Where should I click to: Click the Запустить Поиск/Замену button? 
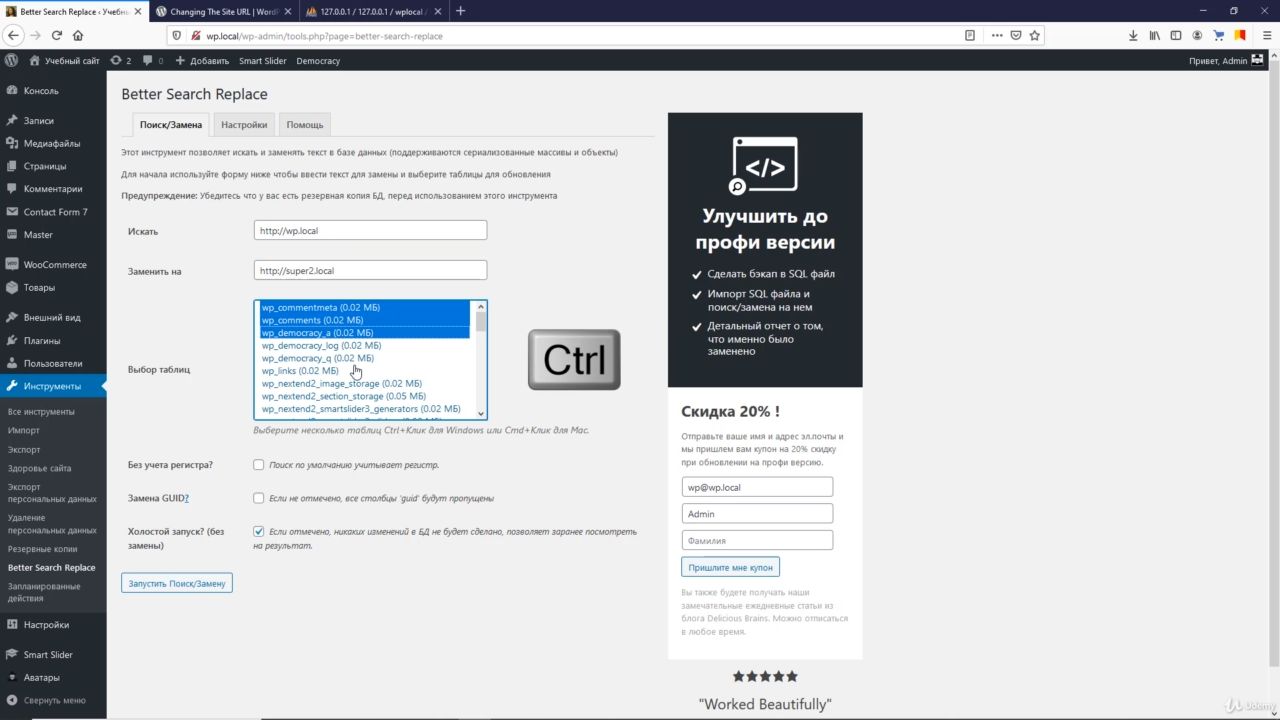177,583
